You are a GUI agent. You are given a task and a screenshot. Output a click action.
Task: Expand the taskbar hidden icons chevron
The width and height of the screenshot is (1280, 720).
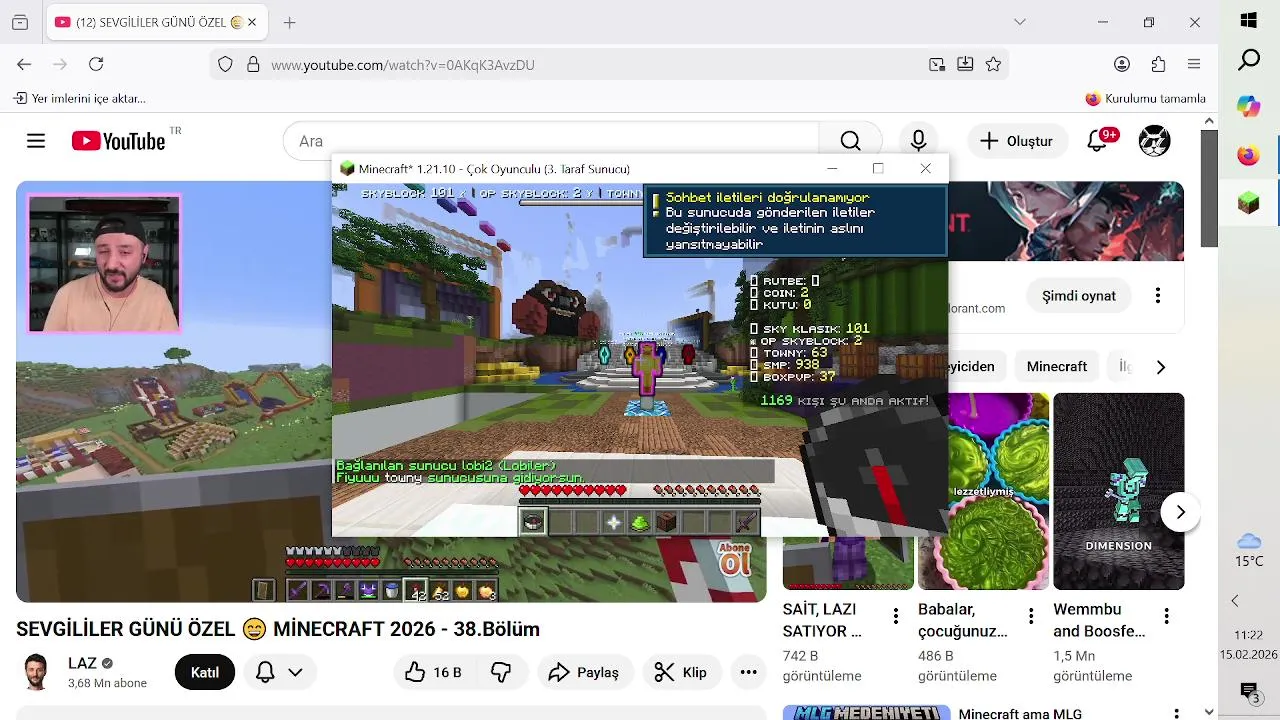(x=1235, y=601)
